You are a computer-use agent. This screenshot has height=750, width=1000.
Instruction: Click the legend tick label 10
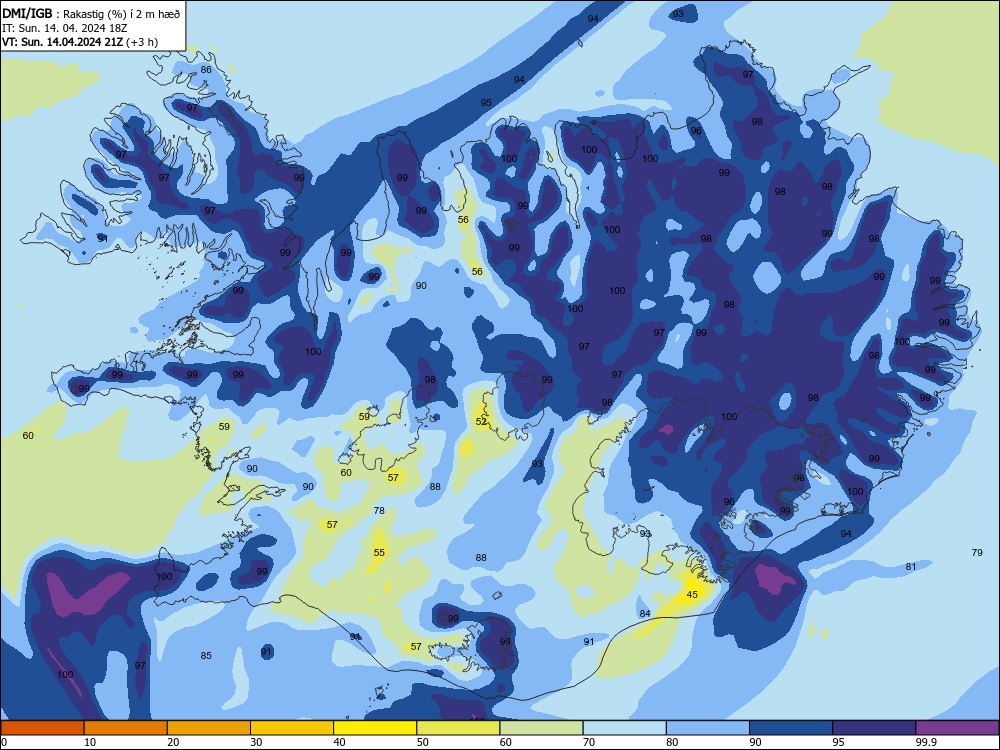[x=90, y=742]
